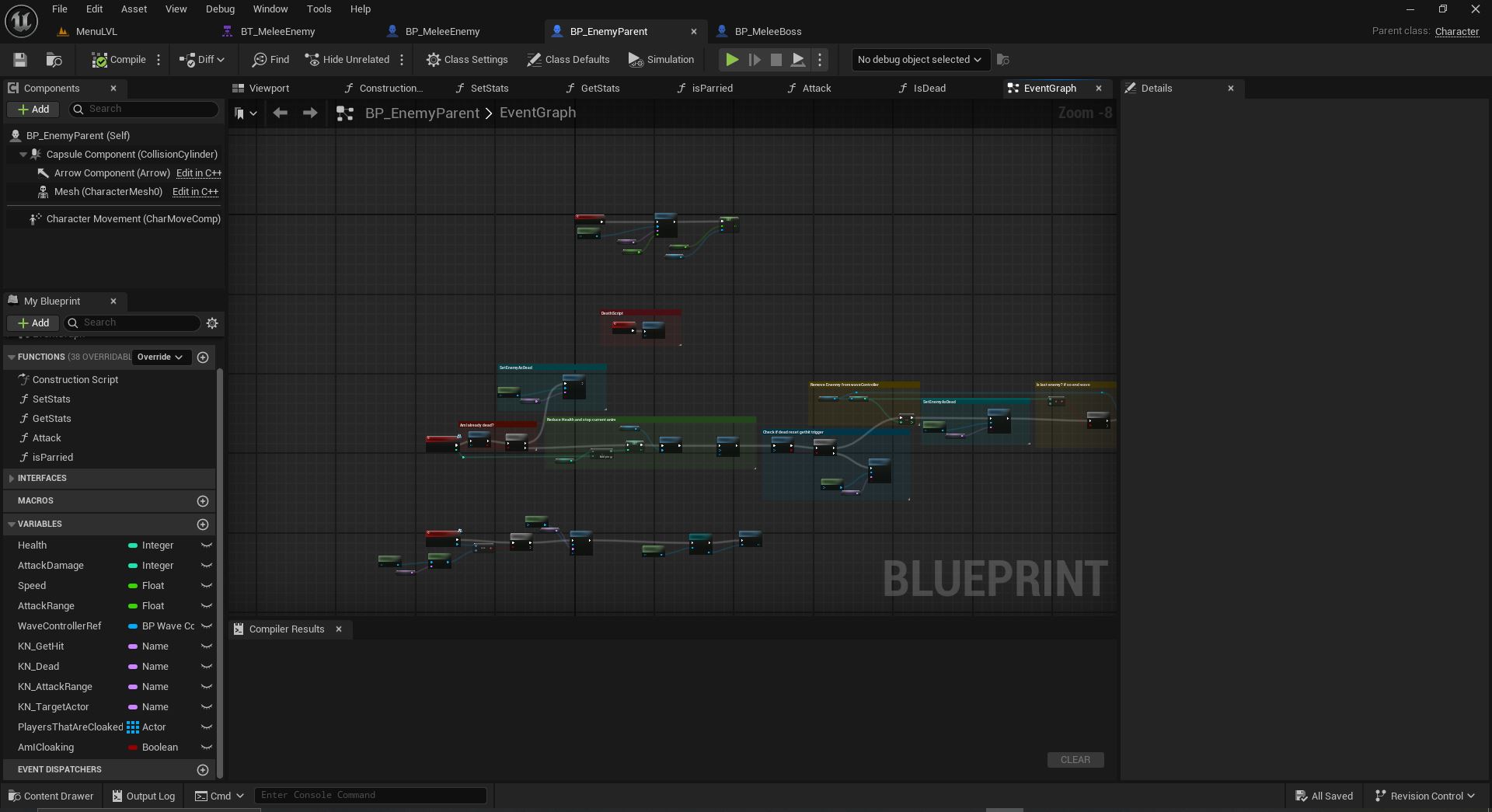Add a new variable
1492x812 pixels.
(x=203, y=524)
